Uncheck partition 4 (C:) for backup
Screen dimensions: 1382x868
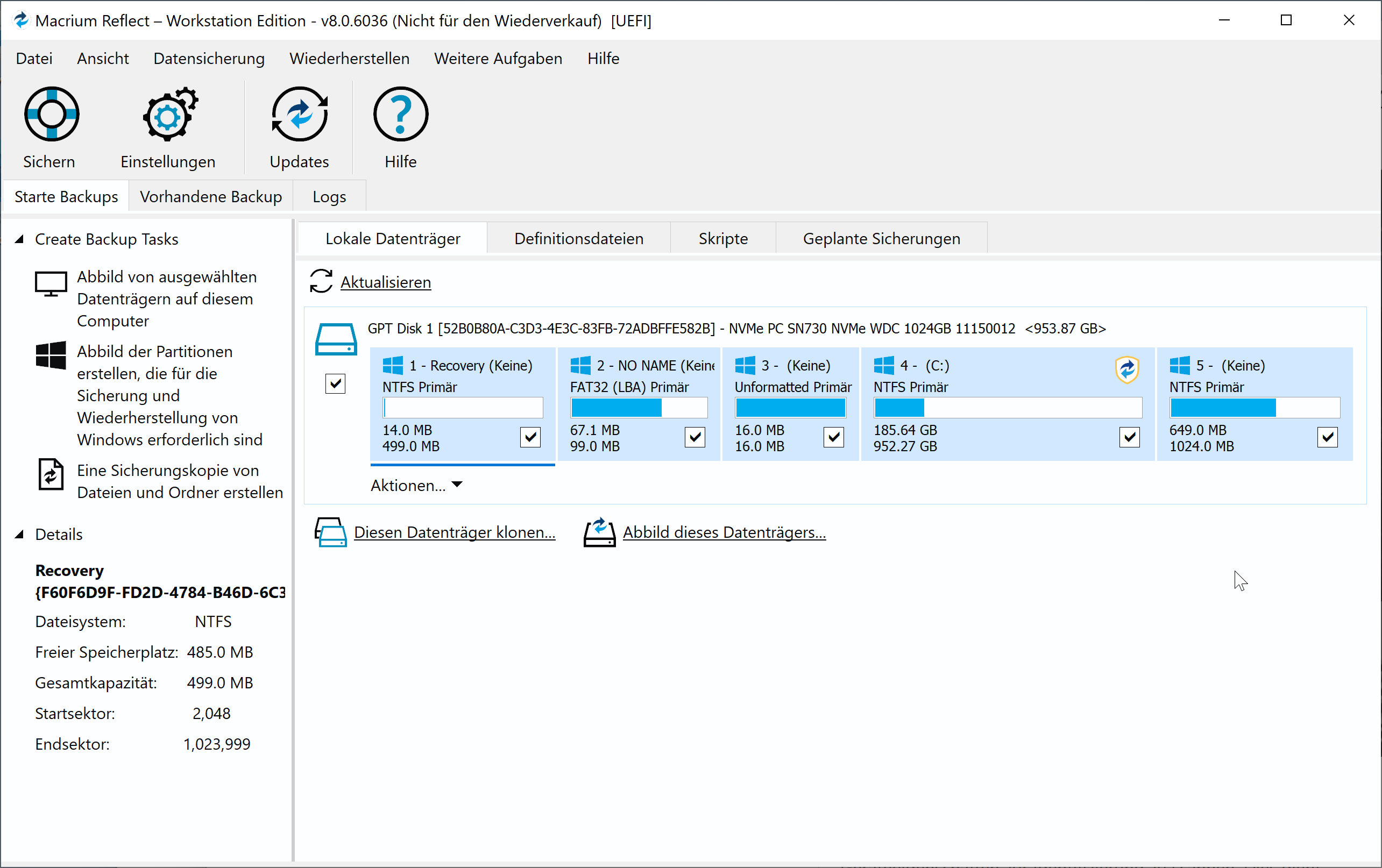(x=1129, y=437)
